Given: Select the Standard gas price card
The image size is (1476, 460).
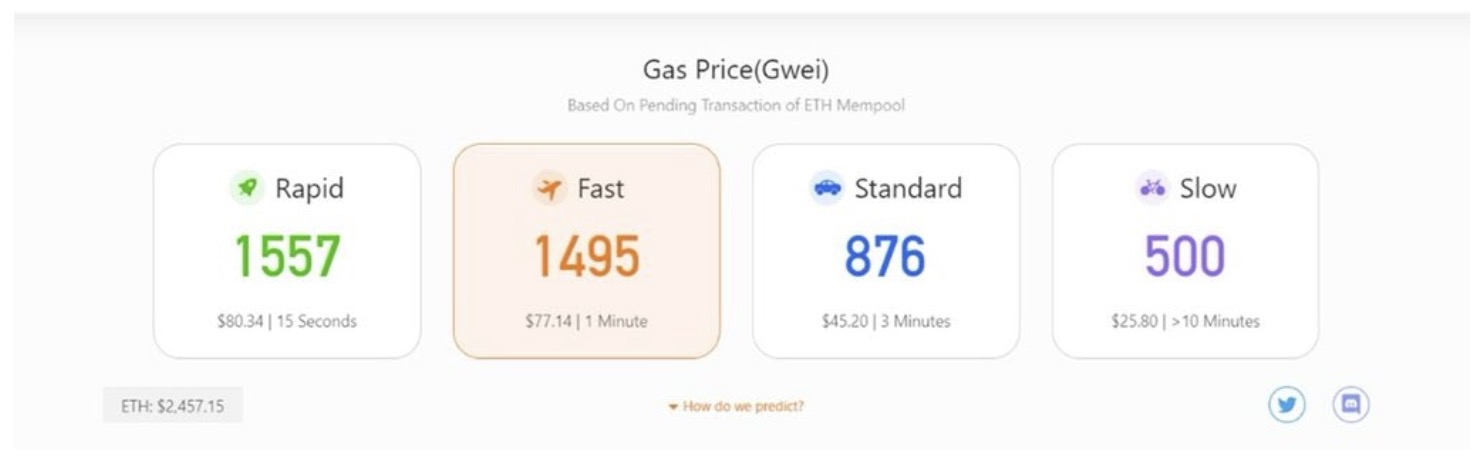Looking at the screenshot, I should (x=886, y=251).
